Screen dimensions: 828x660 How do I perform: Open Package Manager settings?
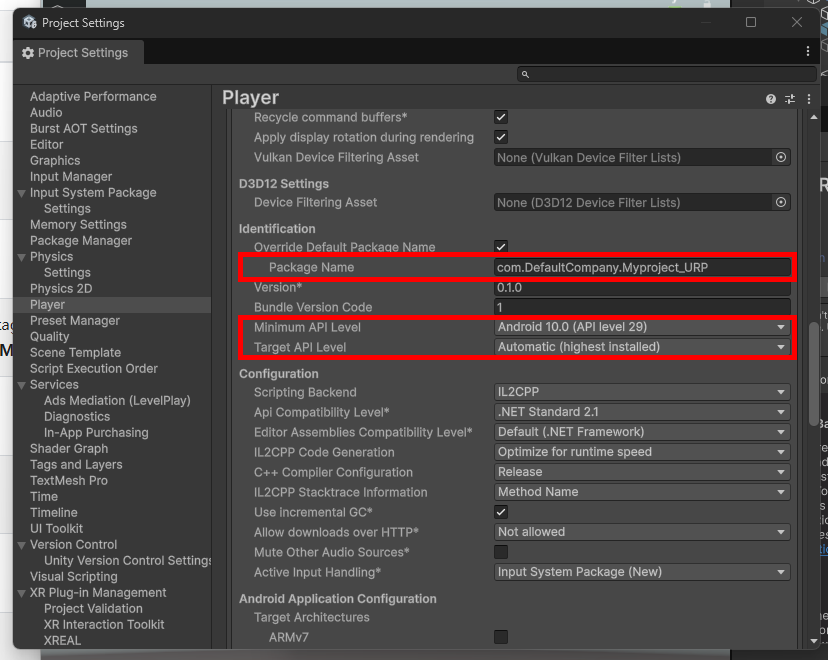tap(81, 241)
